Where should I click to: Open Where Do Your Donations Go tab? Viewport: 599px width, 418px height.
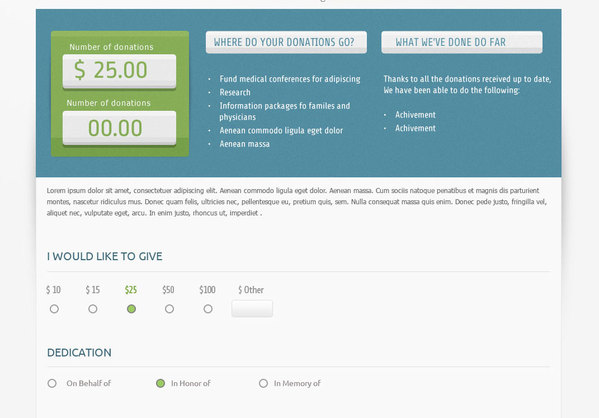coord(286,42)
